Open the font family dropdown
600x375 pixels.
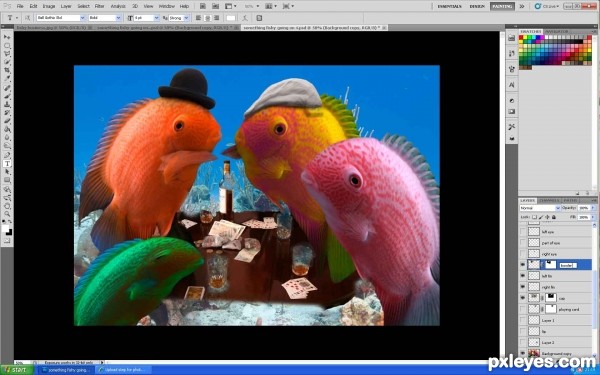[x=82, y=18]
